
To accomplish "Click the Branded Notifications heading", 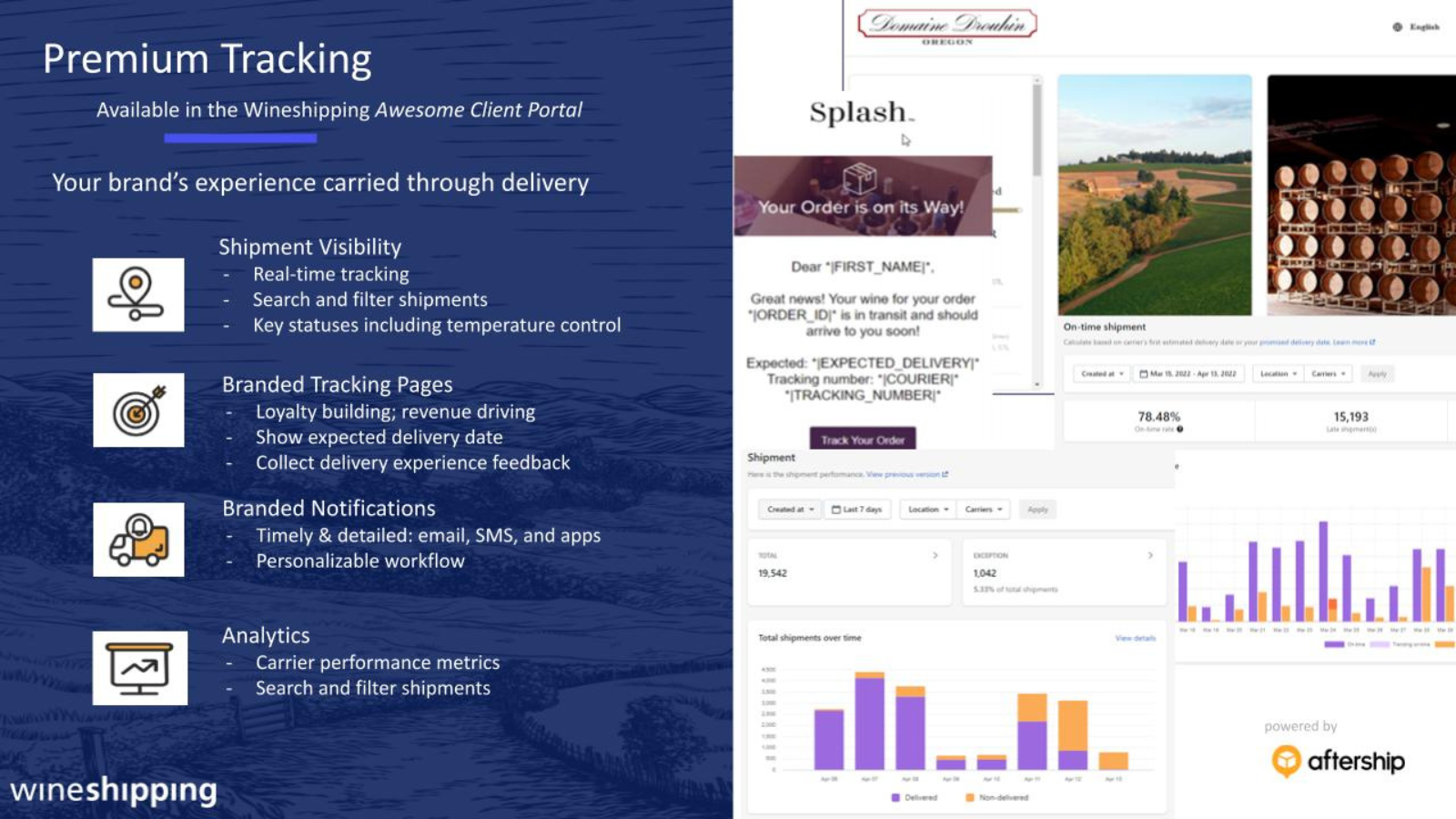I will point(329,508).
